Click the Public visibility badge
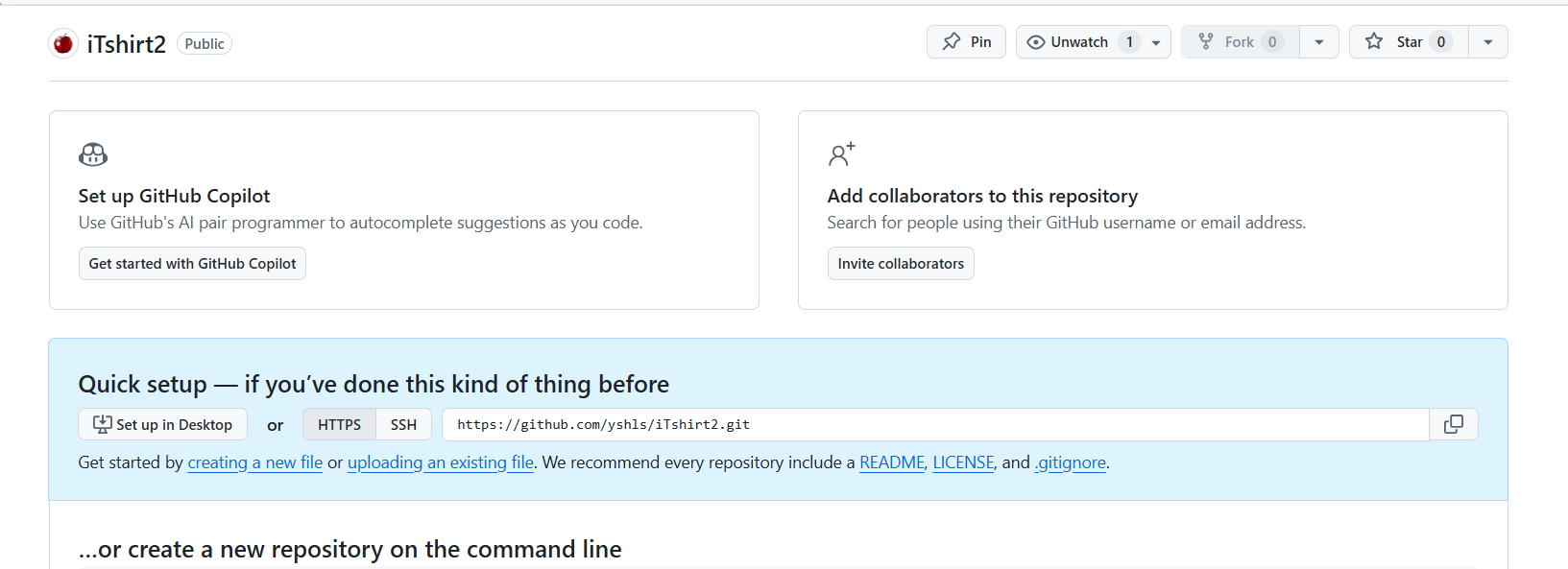 tap(205, 44)
